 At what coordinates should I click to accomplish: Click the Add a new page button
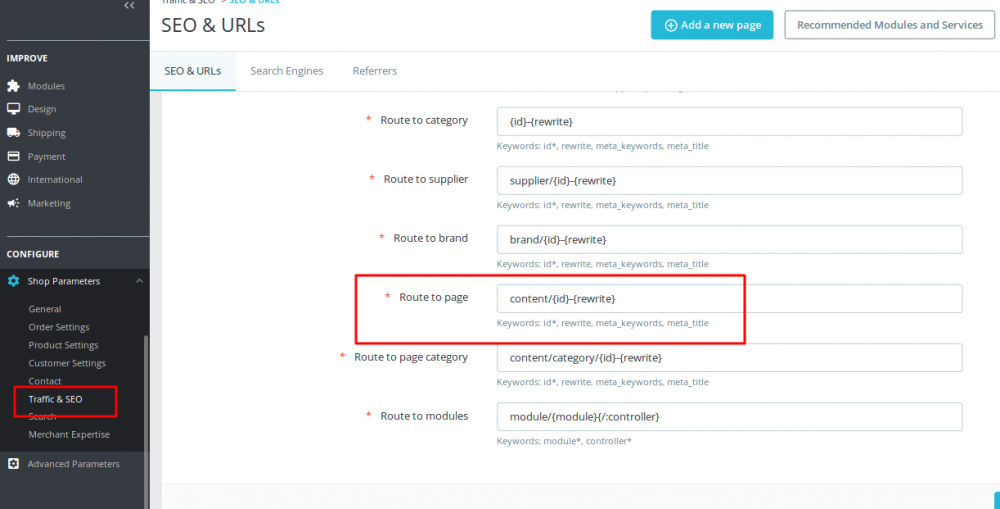point(712,25)
